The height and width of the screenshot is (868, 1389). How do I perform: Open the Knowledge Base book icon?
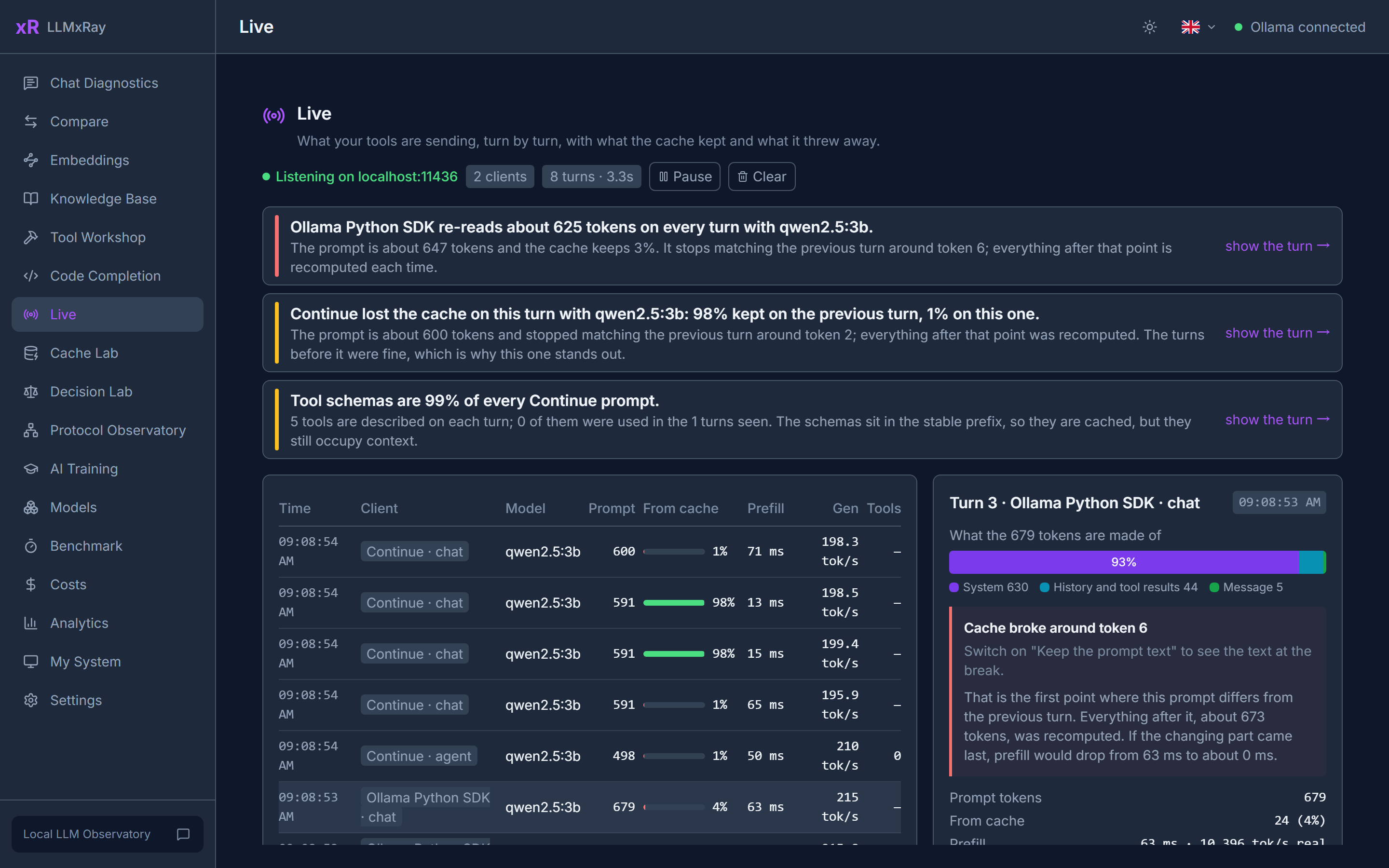pyautogui.click(x=31, y=199)
